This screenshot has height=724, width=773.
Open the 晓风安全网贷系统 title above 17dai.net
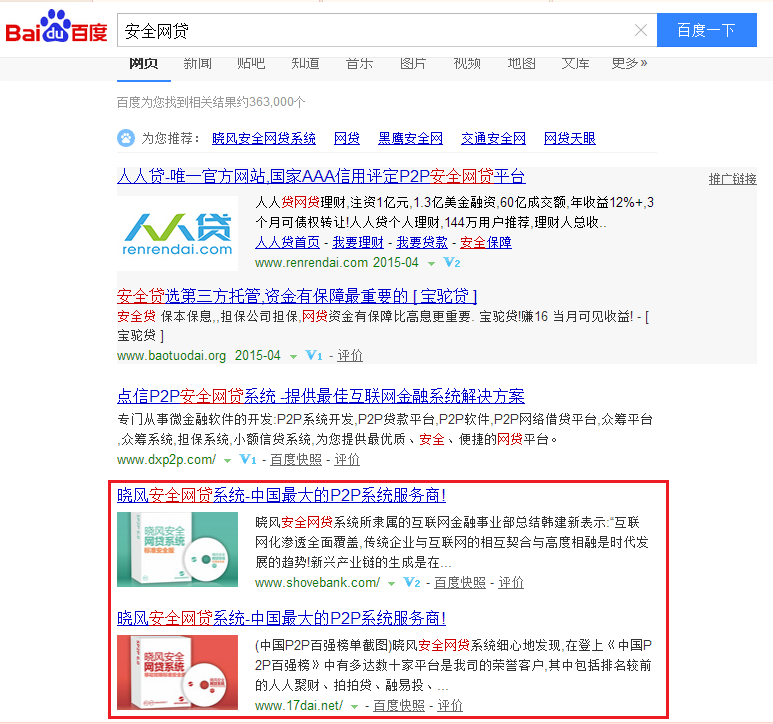click(281, 618)
